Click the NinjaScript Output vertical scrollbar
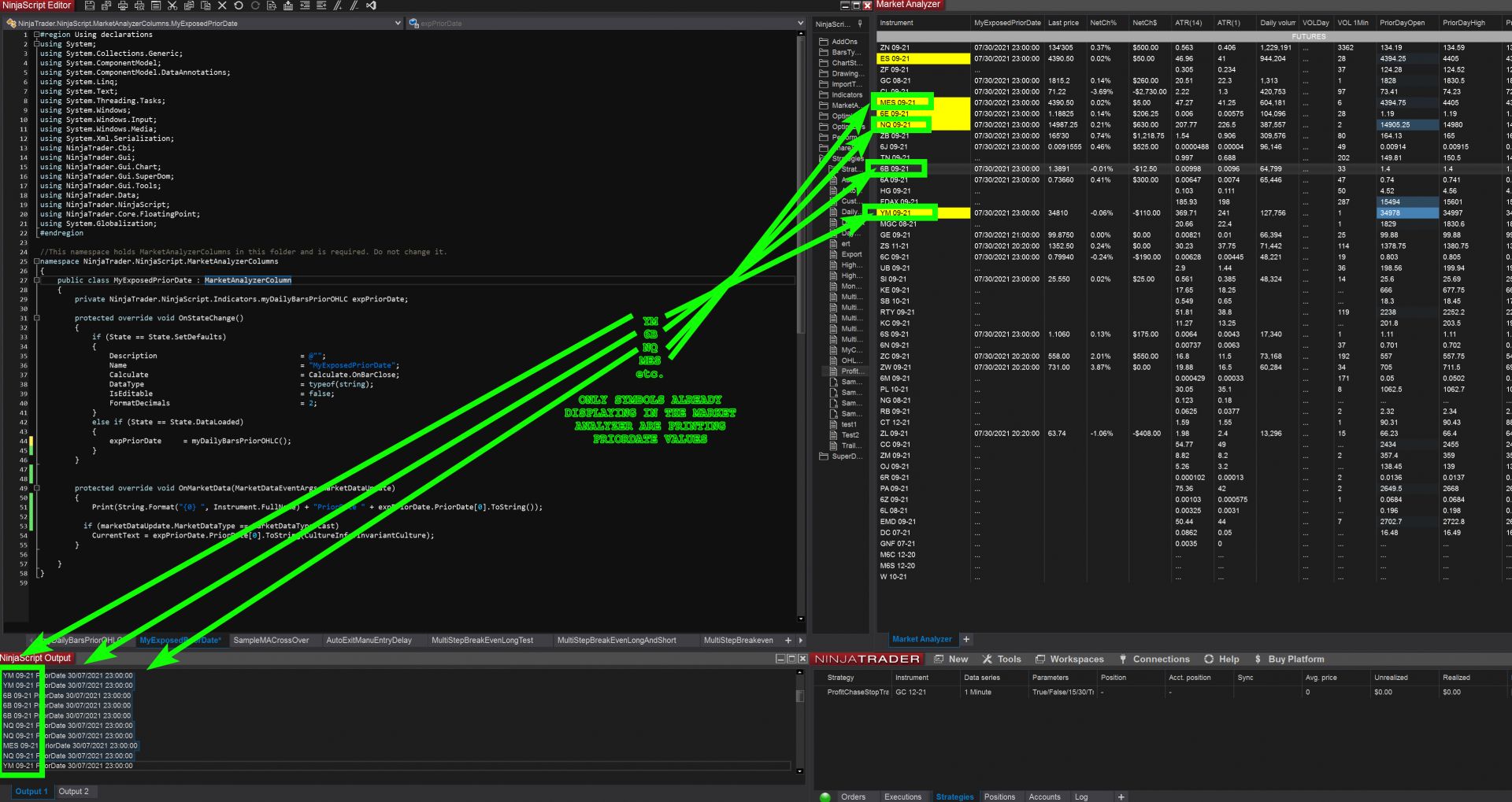Viewport: 1512px width, 802px height. coord(800,720)
